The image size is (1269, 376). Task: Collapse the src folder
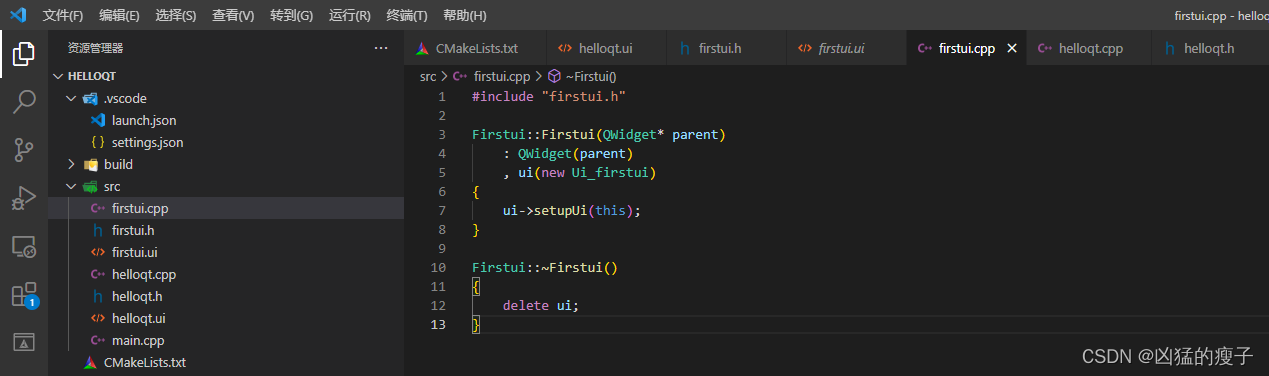pos(71,186)
